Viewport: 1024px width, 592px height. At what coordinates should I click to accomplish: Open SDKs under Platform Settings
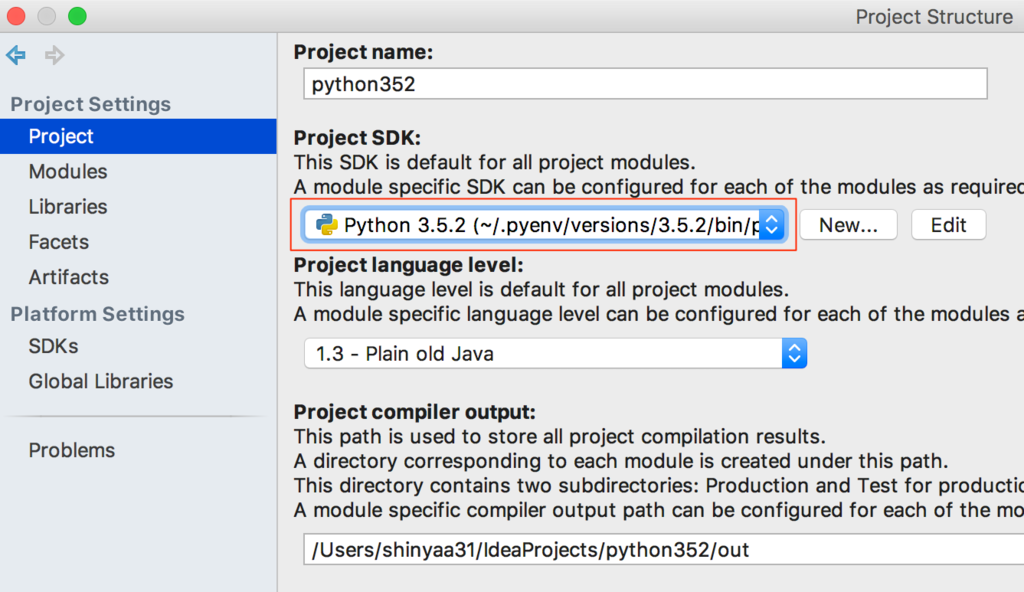[54, 346]
